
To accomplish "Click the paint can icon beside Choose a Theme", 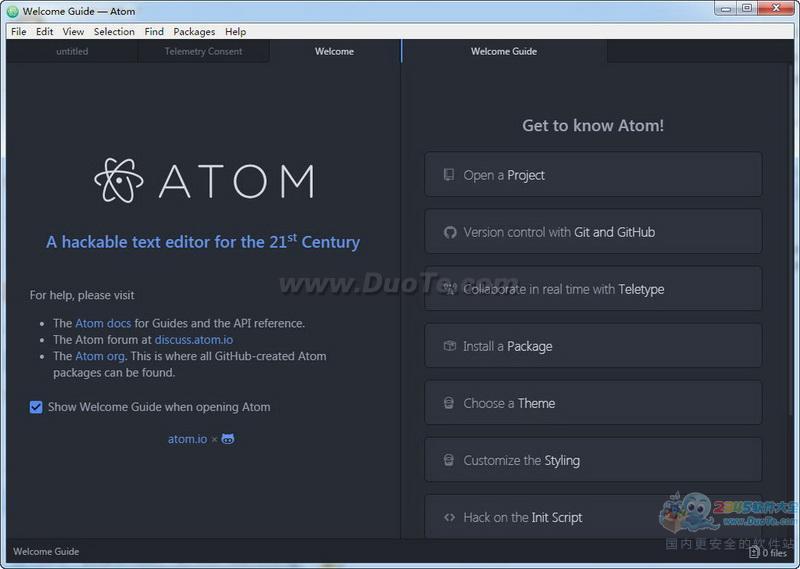I will (x=448, y=403).
